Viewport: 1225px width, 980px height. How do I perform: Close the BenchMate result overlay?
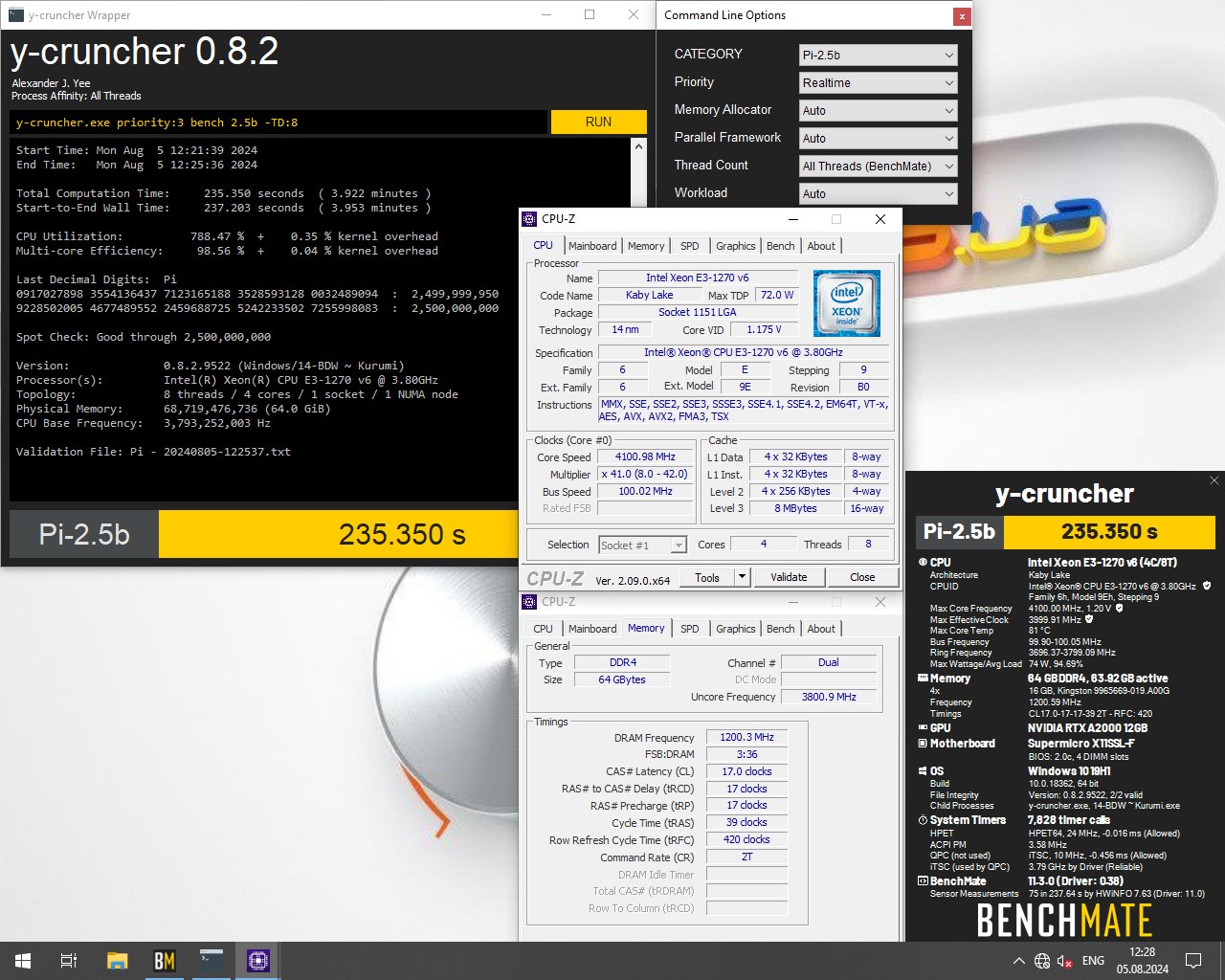pos(1214,480)
